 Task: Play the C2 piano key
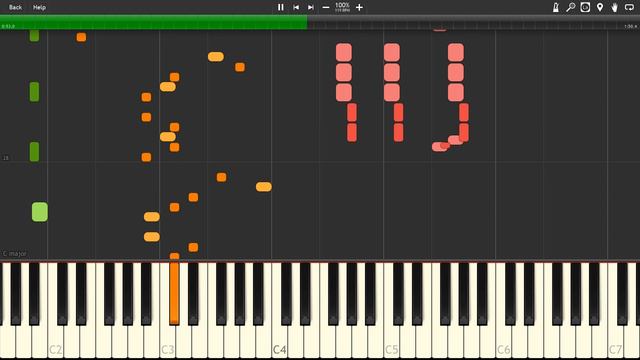tap(55, 342)
